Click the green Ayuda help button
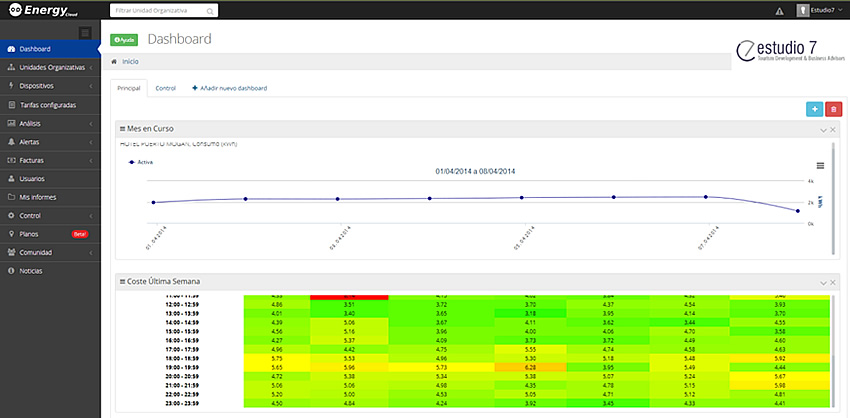The image size is (850, 418). coord(124,40)
